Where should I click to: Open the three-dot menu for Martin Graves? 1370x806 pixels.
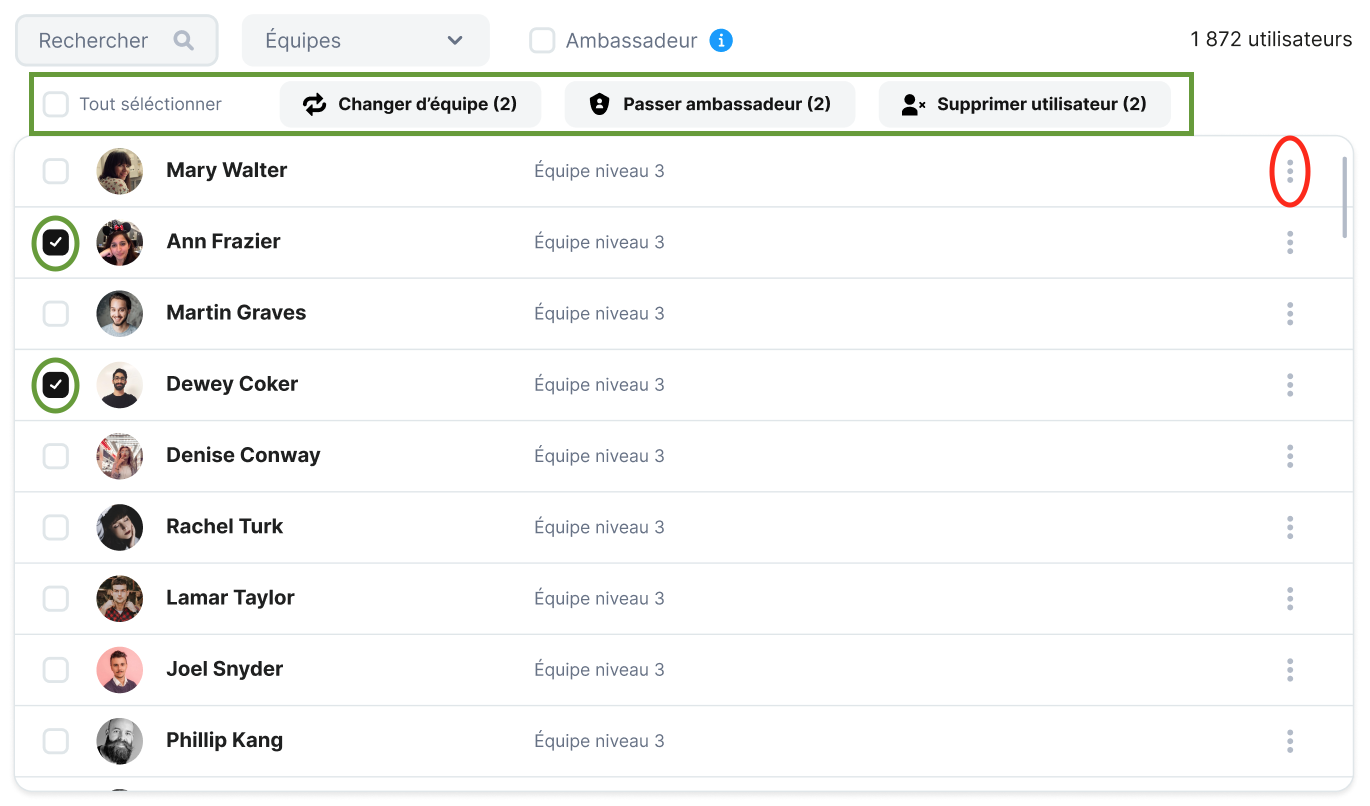point(1290,314)
